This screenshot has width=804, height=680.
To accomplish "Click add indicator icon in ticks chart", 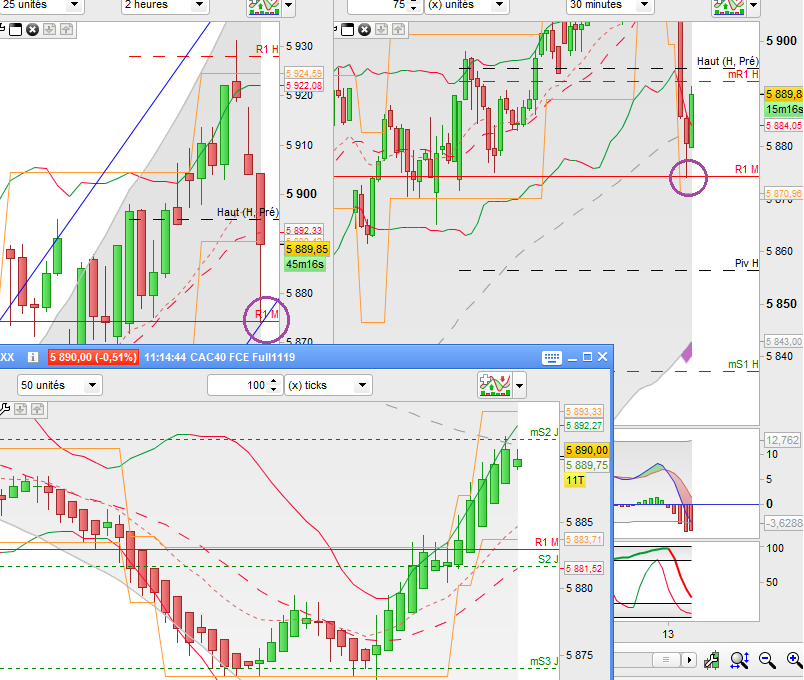I will 494,385.
